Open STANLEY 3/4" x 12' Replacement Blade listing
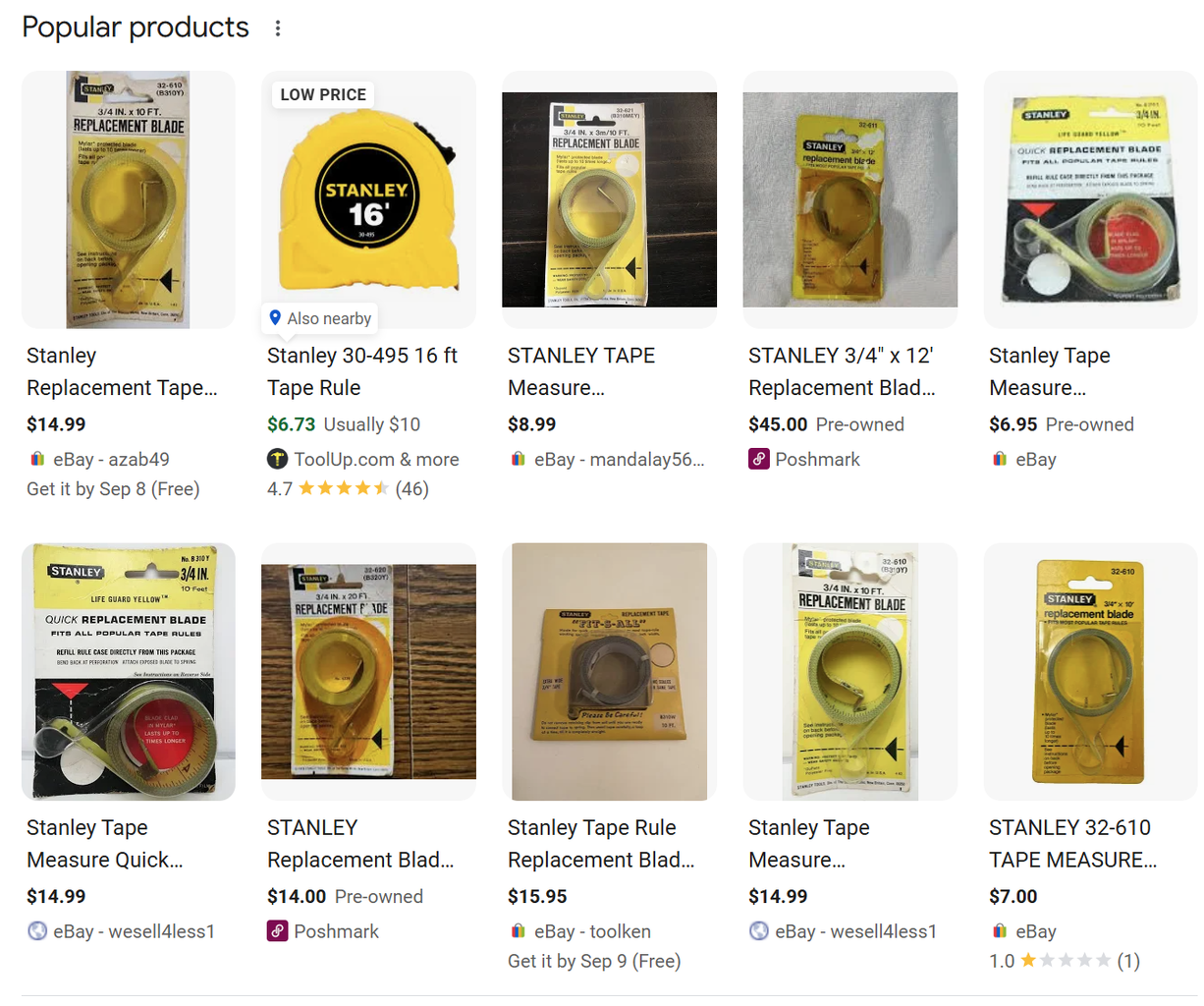 point(842,371)
